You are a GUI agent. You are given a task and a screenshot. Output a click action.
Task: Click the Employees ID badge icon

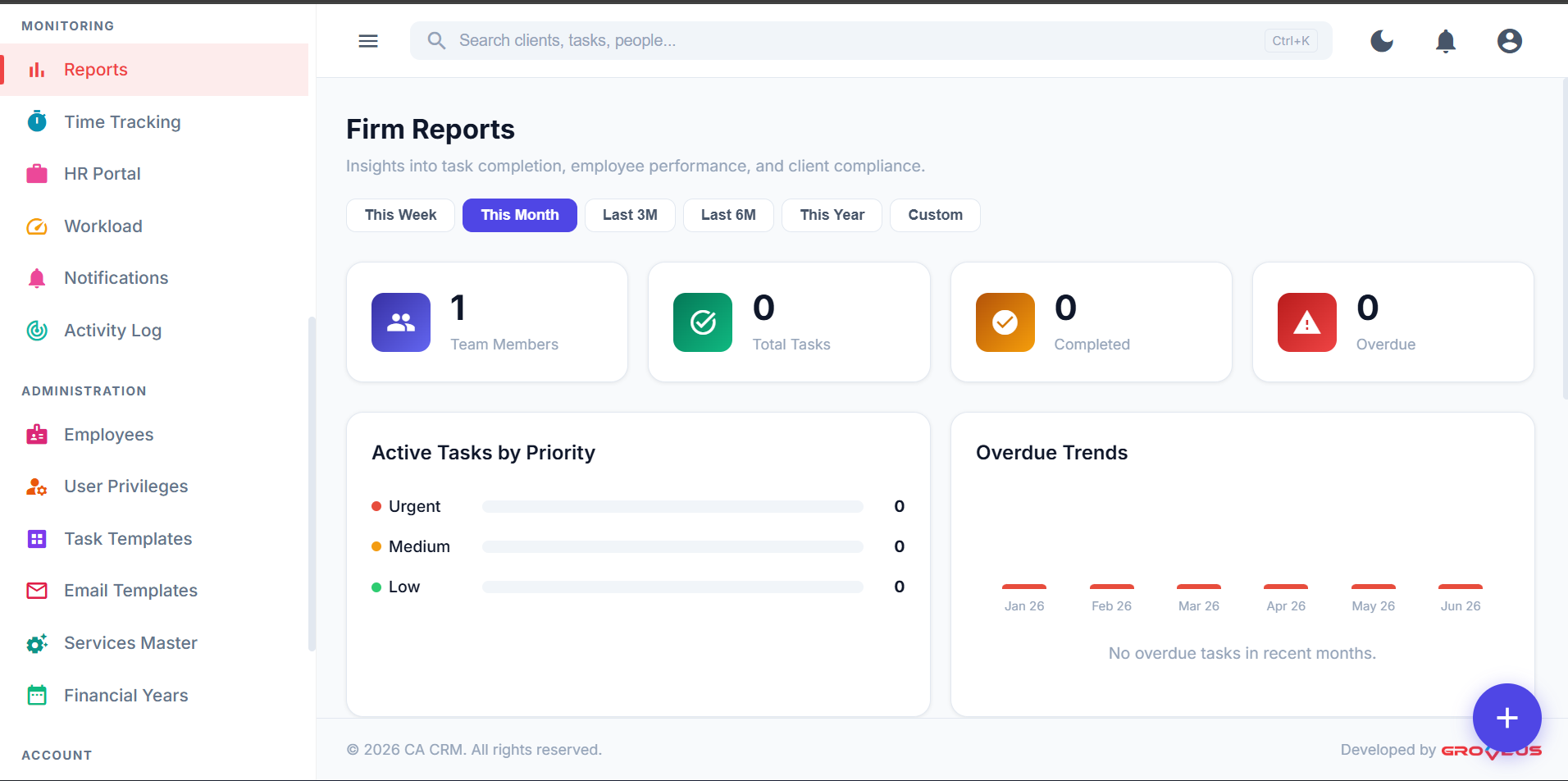(x=37, y=435)
